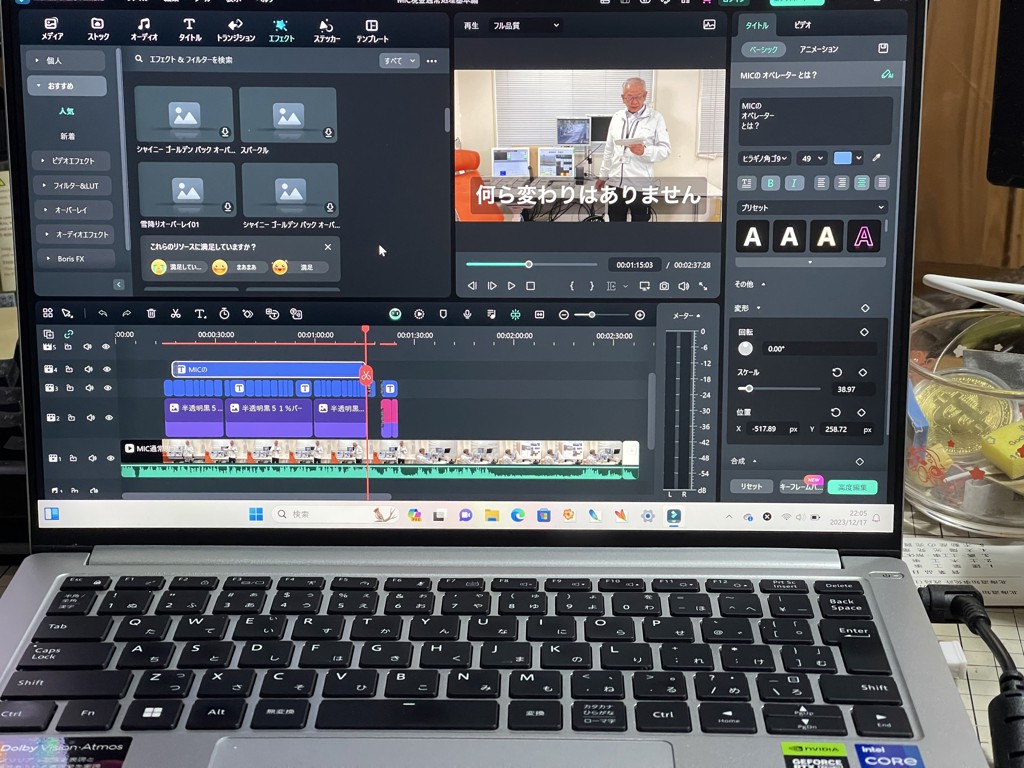
Task: Click the delete trash icon in timeline toolbar
Action: pos(151,313)
